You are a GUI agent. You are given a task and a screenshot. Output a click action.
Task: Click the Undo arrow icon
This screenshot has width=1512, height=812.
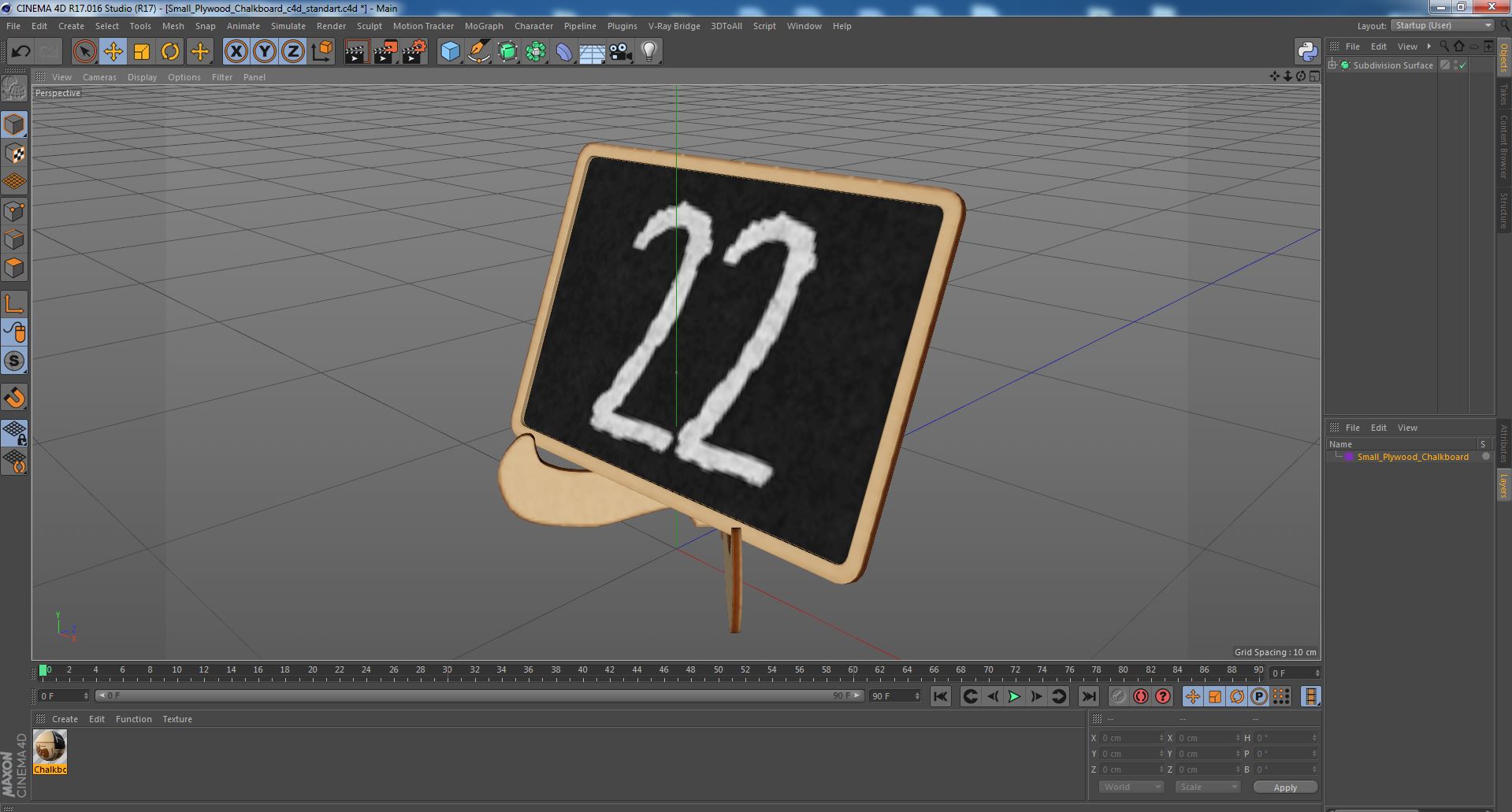(x=20, y=52)
